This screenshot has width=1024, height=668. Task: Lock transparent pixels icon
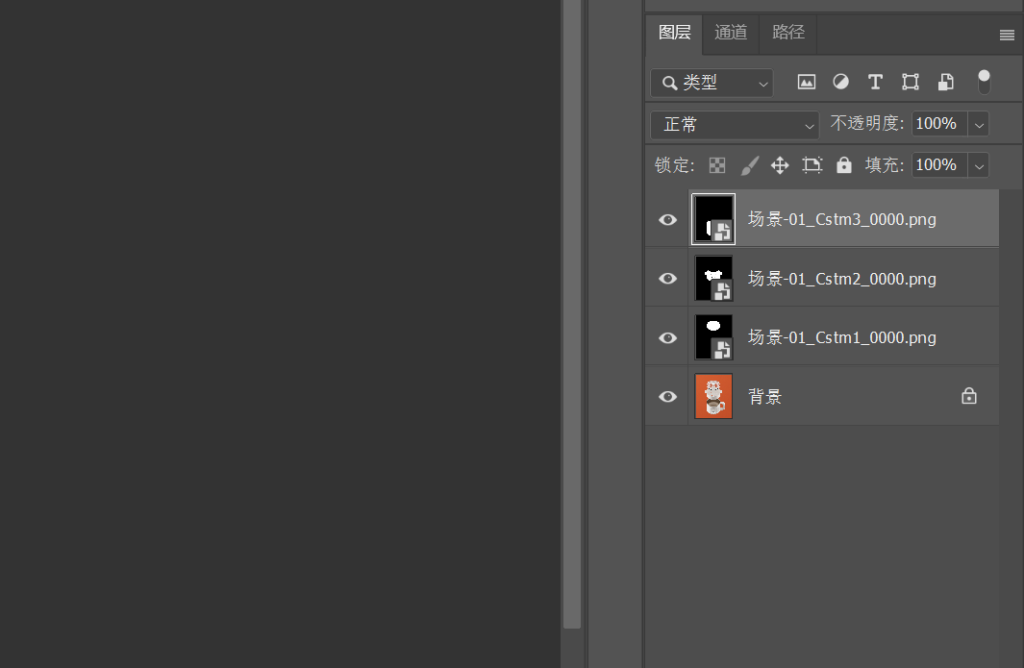717,165
